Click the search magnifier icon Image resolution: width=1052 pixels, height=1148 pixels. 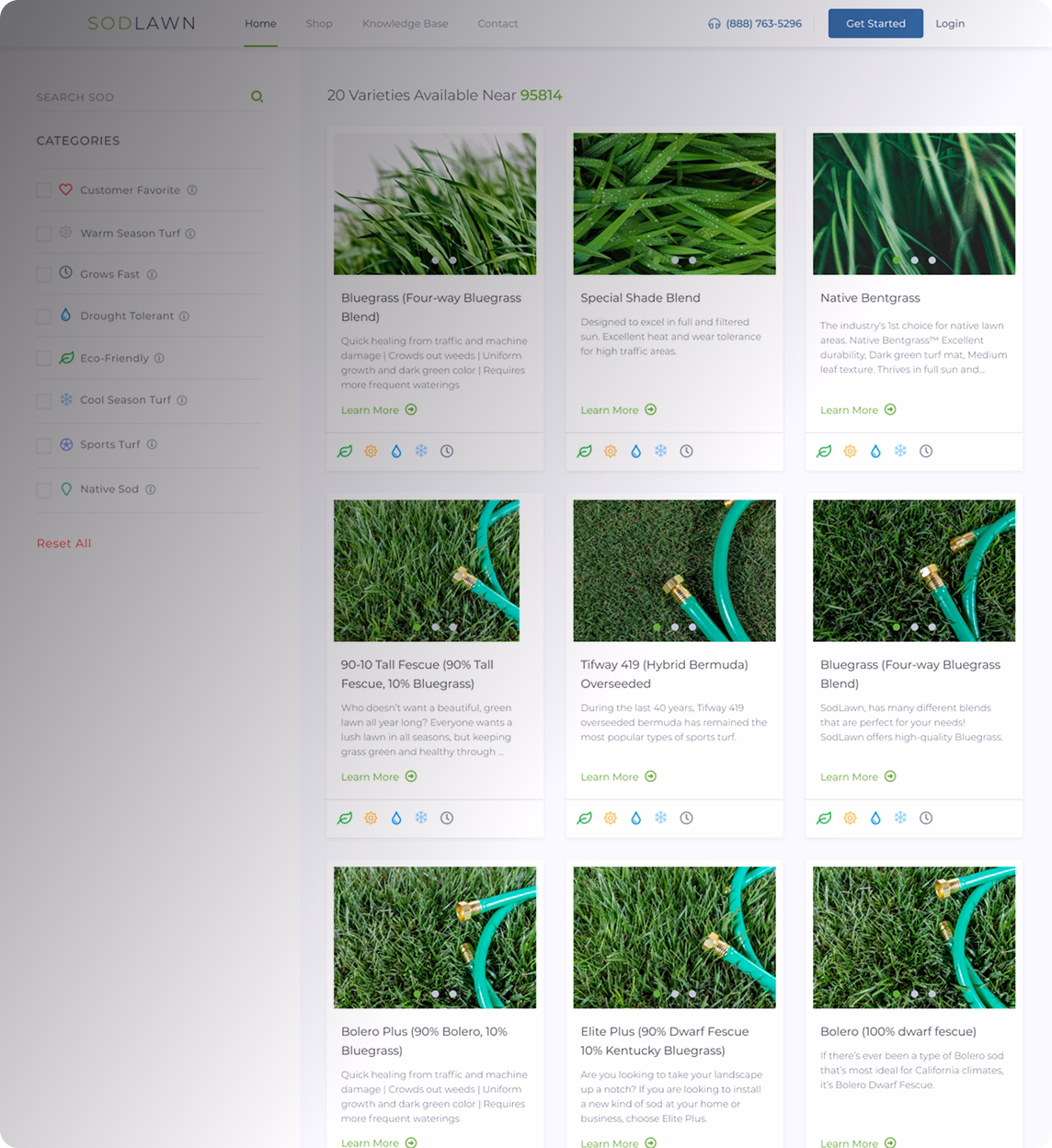pyautogui.click(x=257, y=97)
